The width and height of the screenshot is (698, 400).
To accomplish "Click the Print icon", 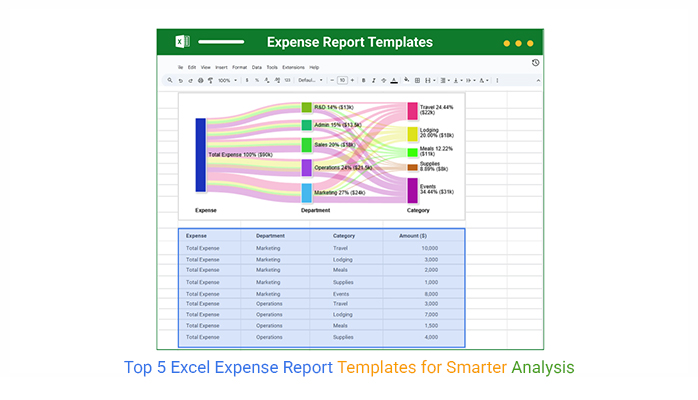I will [200, 81].
